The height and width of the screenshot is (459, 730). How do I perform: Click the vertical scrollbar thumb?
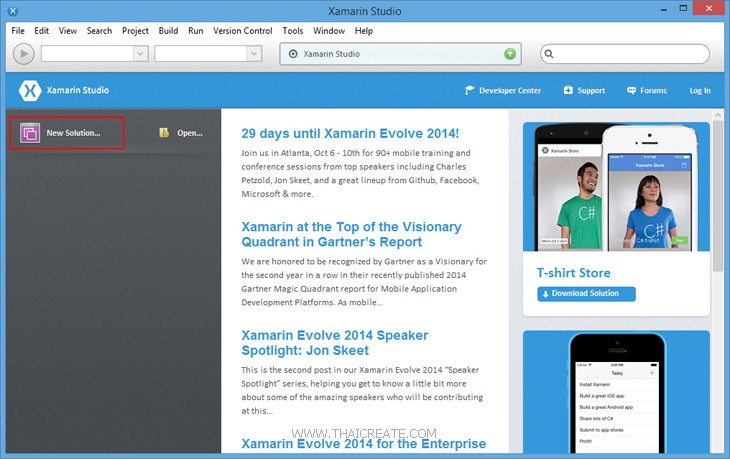(x=717, y=196)
